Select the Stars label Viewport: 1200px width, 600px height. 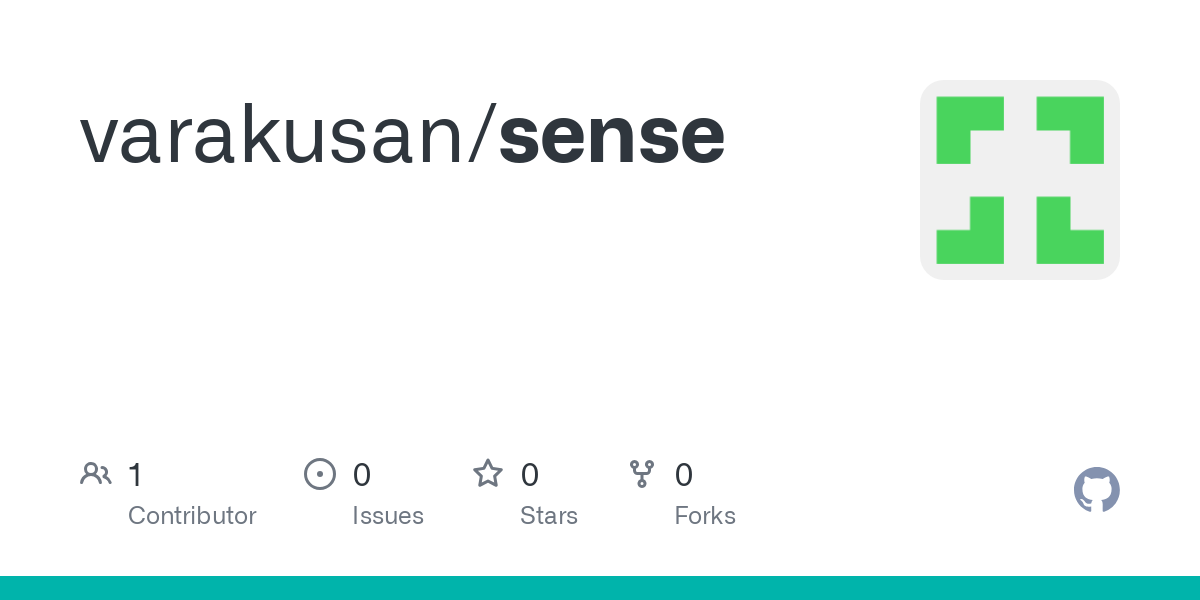(x=549, y=516)
